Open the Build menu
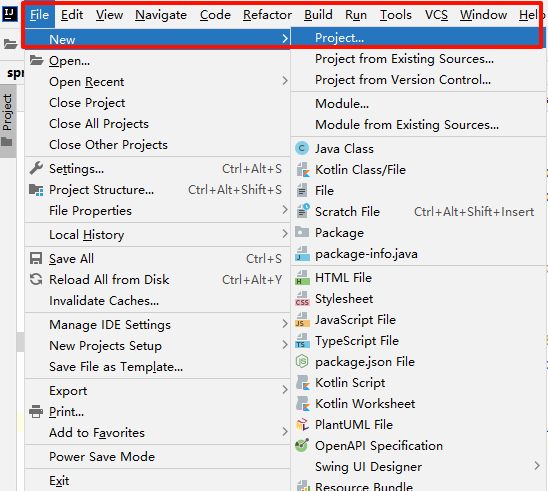Image resolution: width=548 pixels, height=491 pixels. [x=318, y=15]
